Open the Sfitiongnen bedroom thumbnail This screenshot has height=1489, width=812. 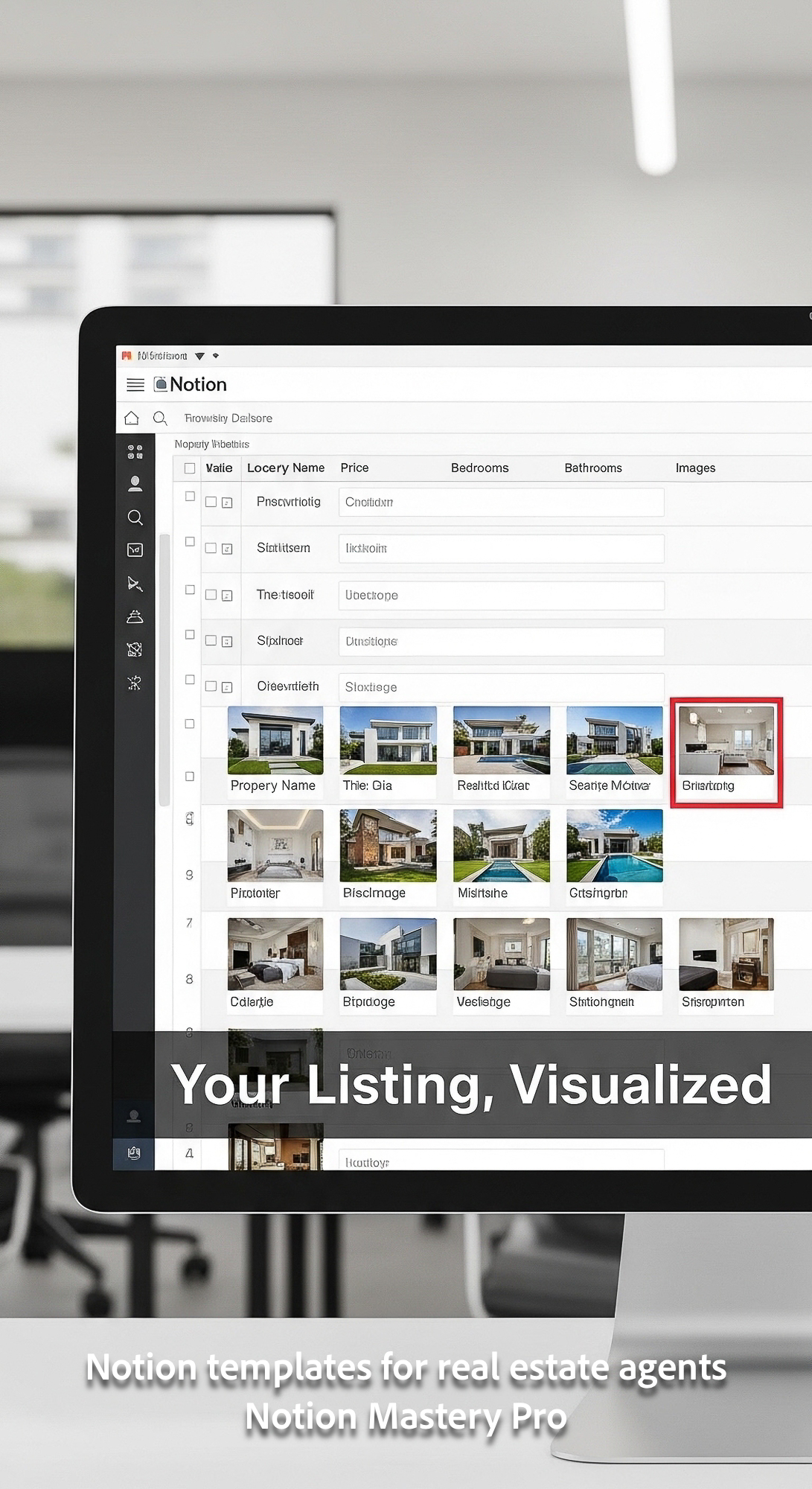click(x=614, y=954)
